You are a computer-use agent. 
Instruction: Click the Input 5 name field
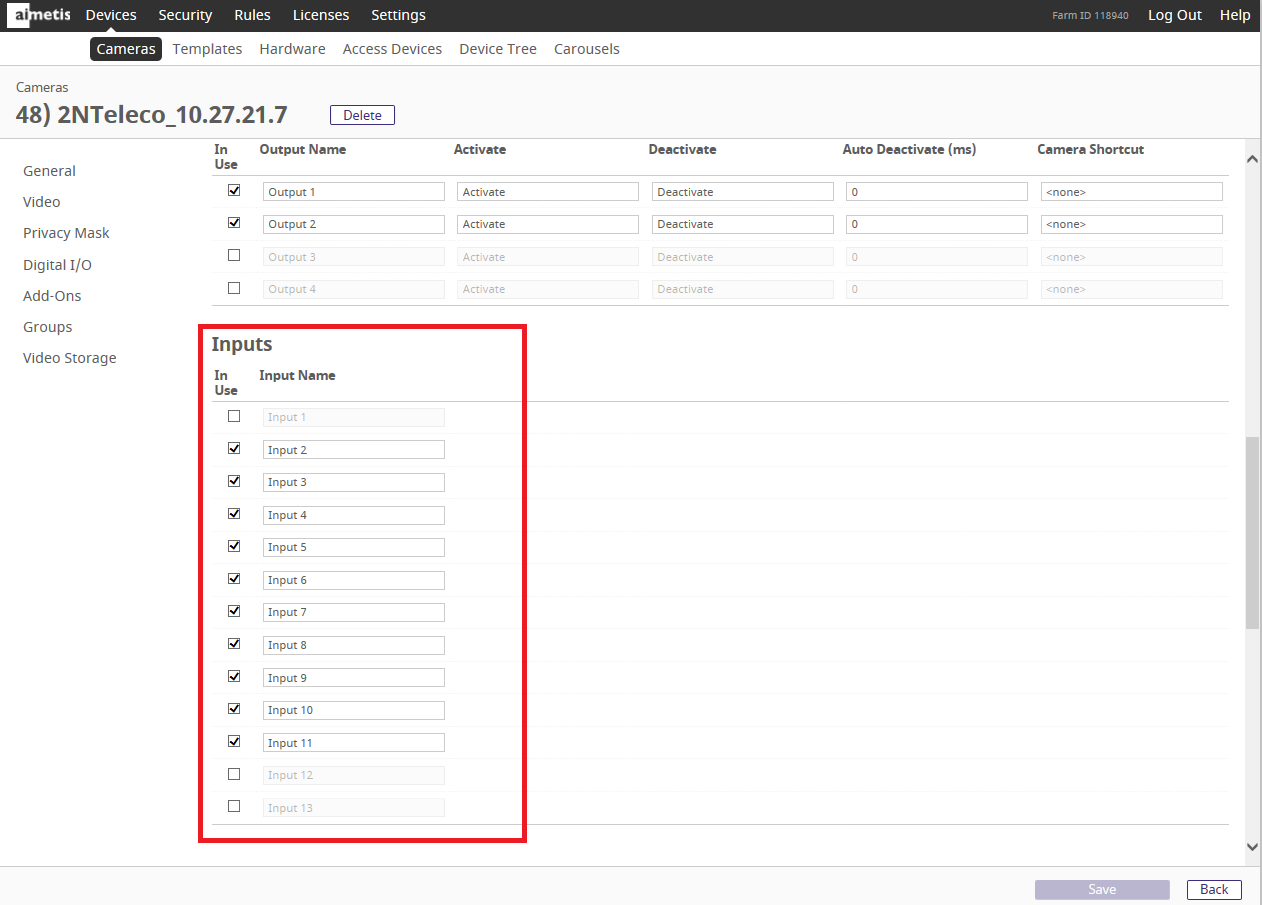pyautogui.click(x=353, y=547)
